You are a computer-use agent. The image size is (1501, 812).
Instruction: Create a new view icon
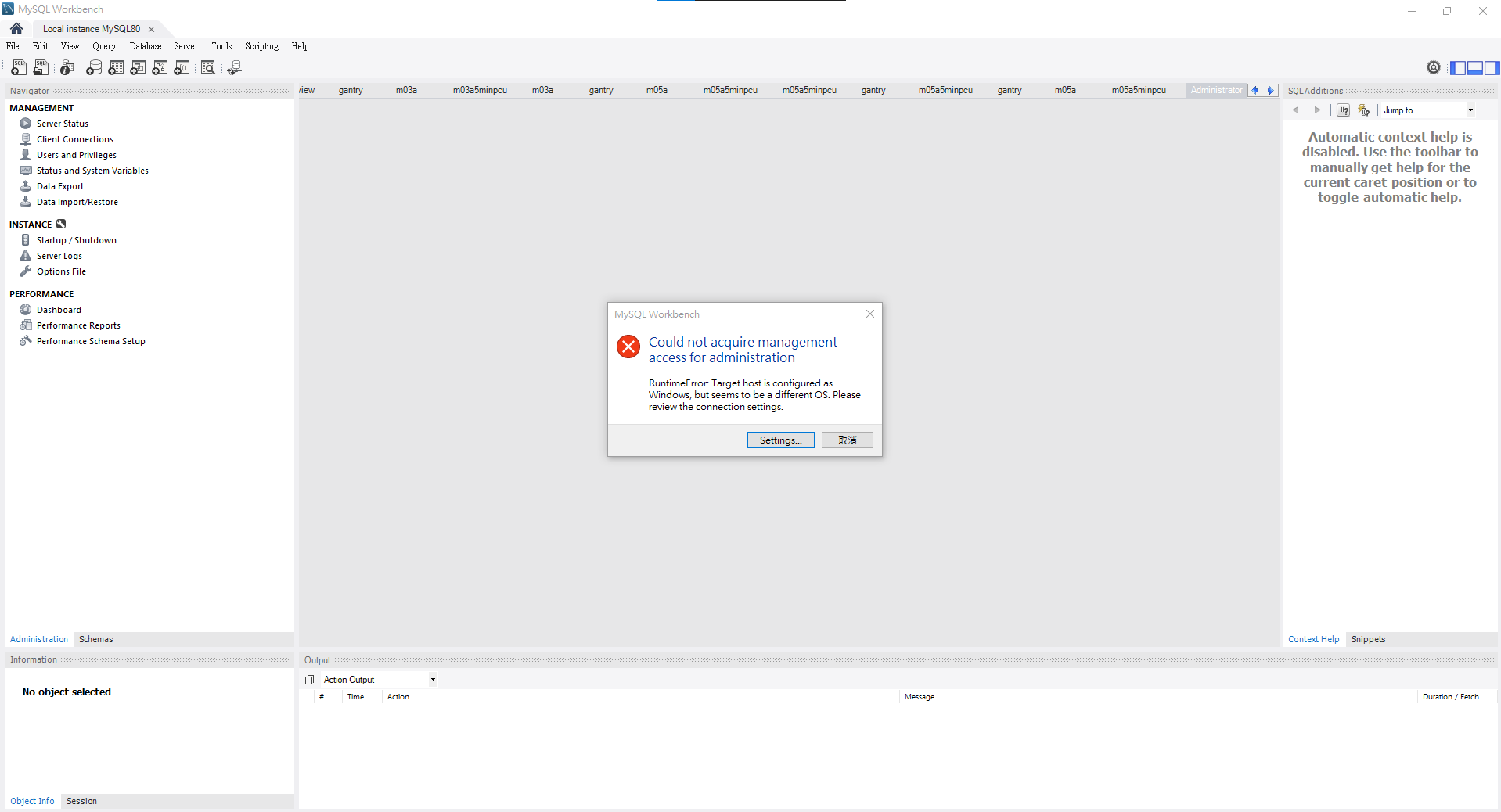click(x=138, y=68)
